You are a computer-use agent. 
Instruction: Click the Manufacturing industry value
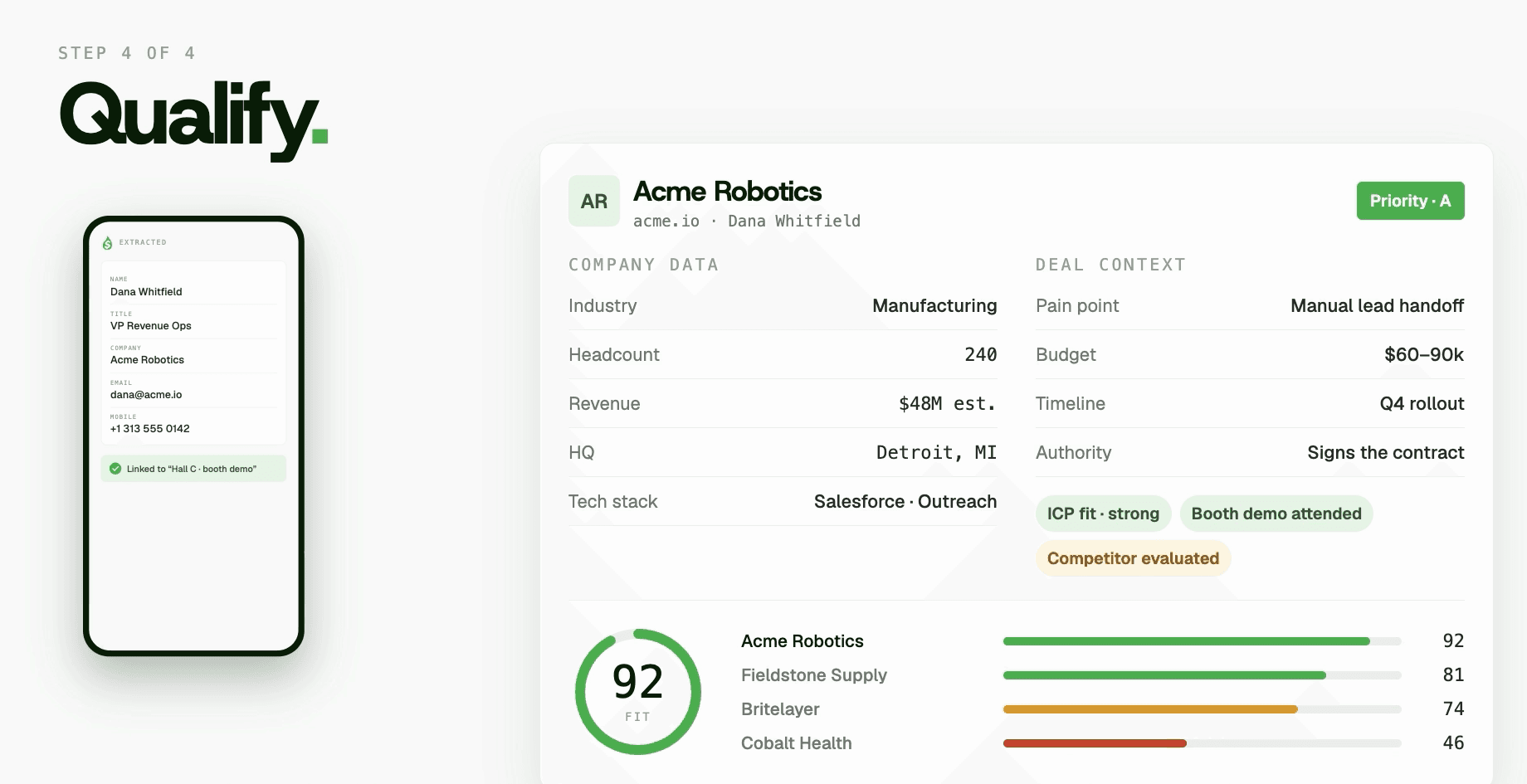934,306
